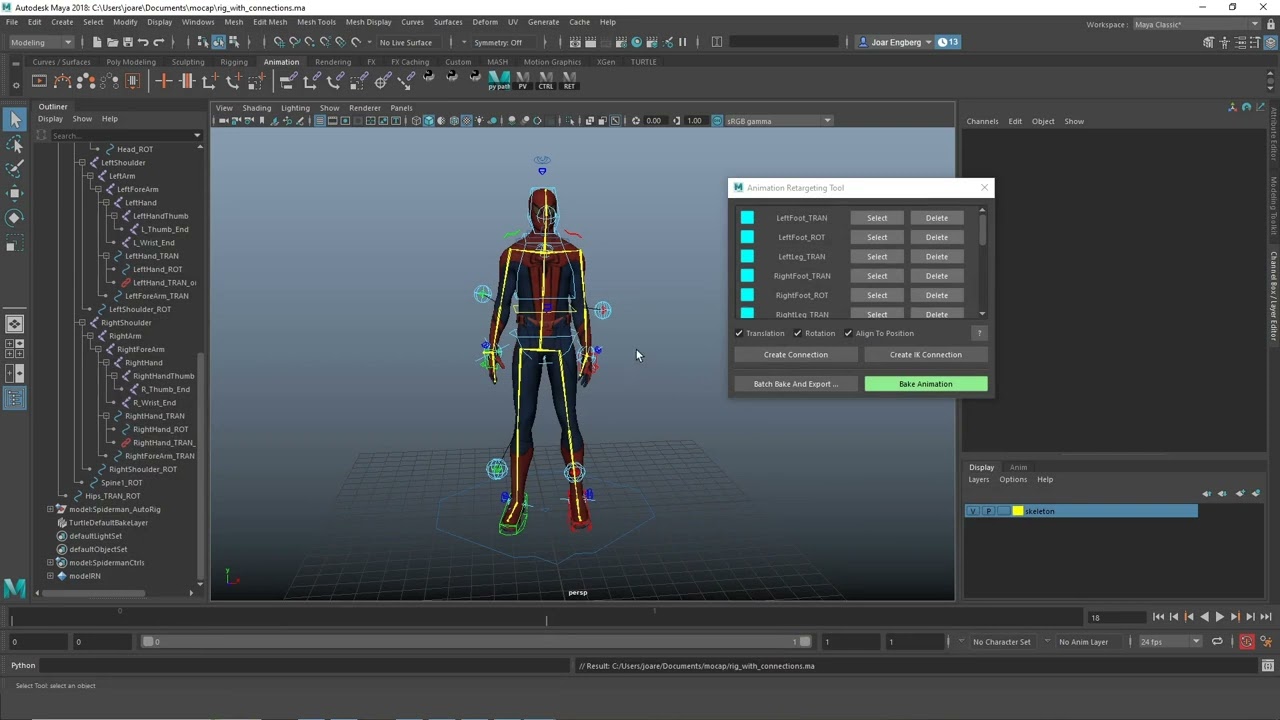
Task: Open the Modeling menu set dropdown
Action: (x=40, y=42)
